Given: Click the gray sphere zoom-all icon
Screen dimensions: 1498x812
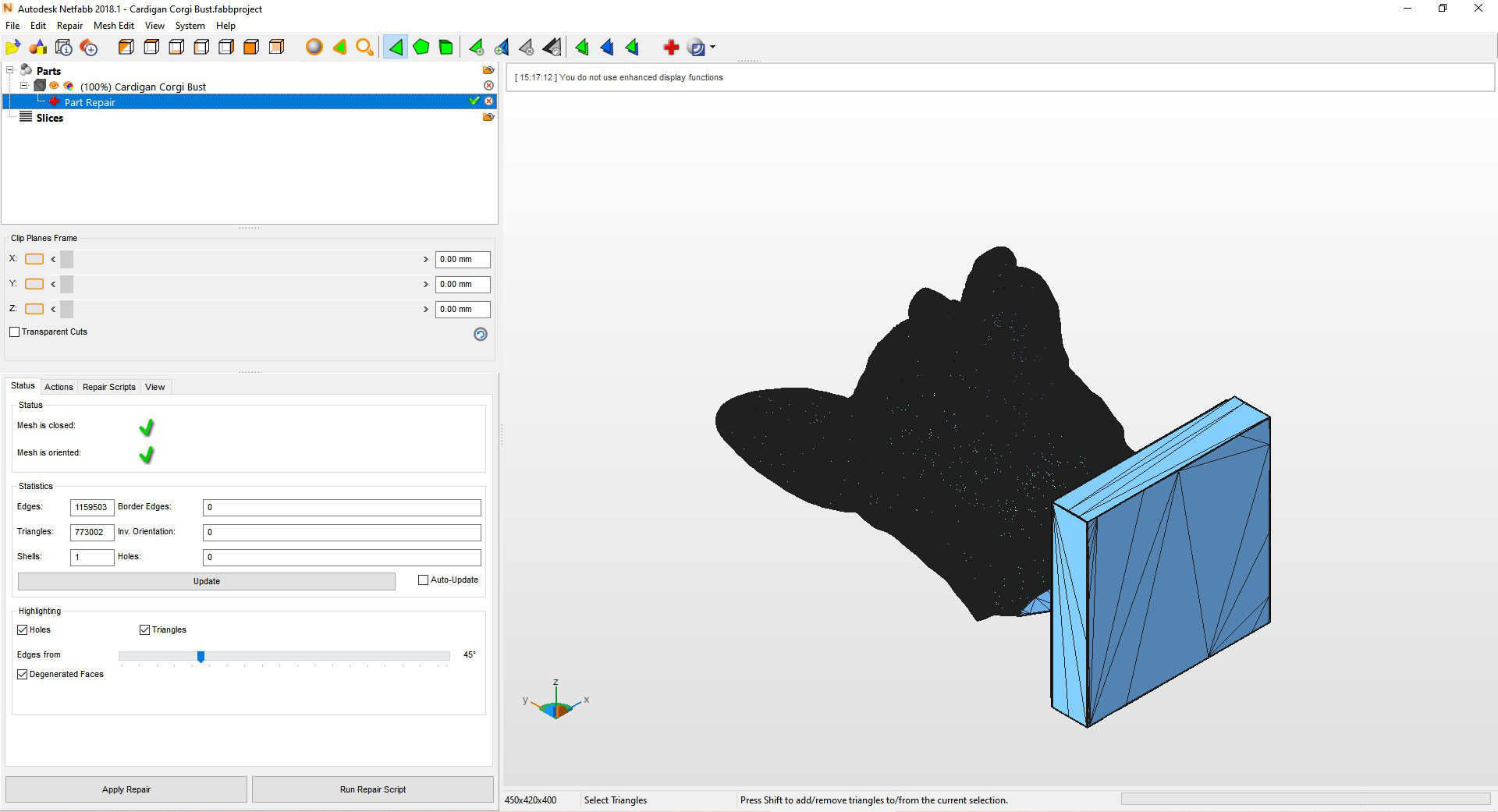Looking at the screenshot, I should (x=314, y=48).
